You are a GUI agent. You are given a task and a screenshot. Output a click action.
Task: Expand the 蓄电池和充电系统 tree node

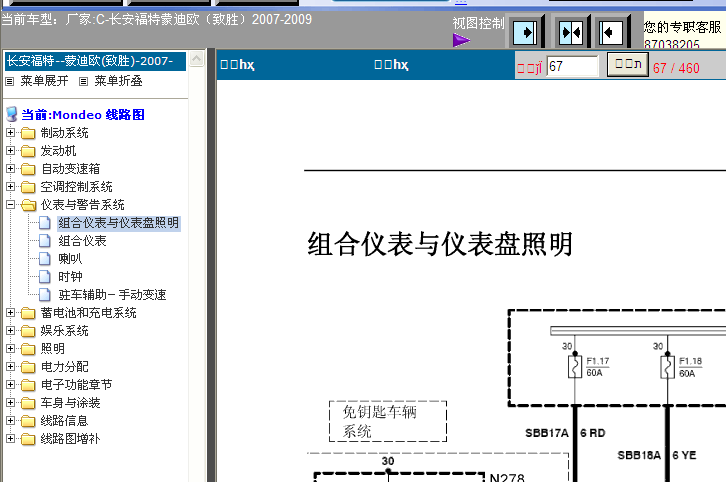tap(10, 313)
